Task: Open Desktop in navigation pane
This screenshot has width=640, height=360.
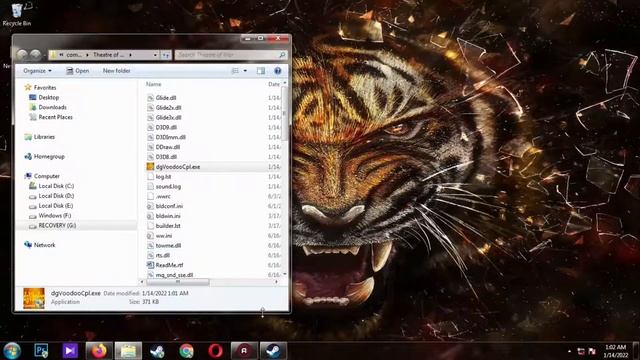Action: [x=49, y=97]
